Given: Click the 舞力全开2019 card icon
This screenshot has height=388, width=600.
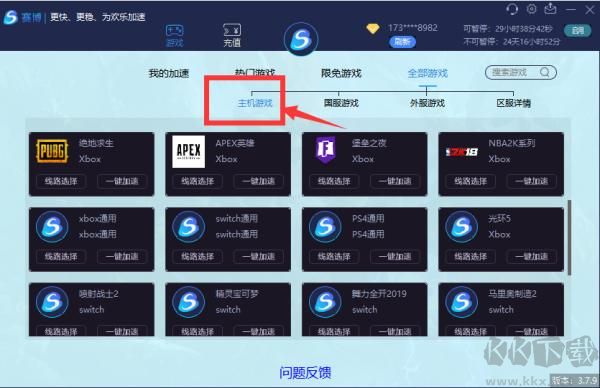Looking at the screenshot, I should click(x=325, y=302).
